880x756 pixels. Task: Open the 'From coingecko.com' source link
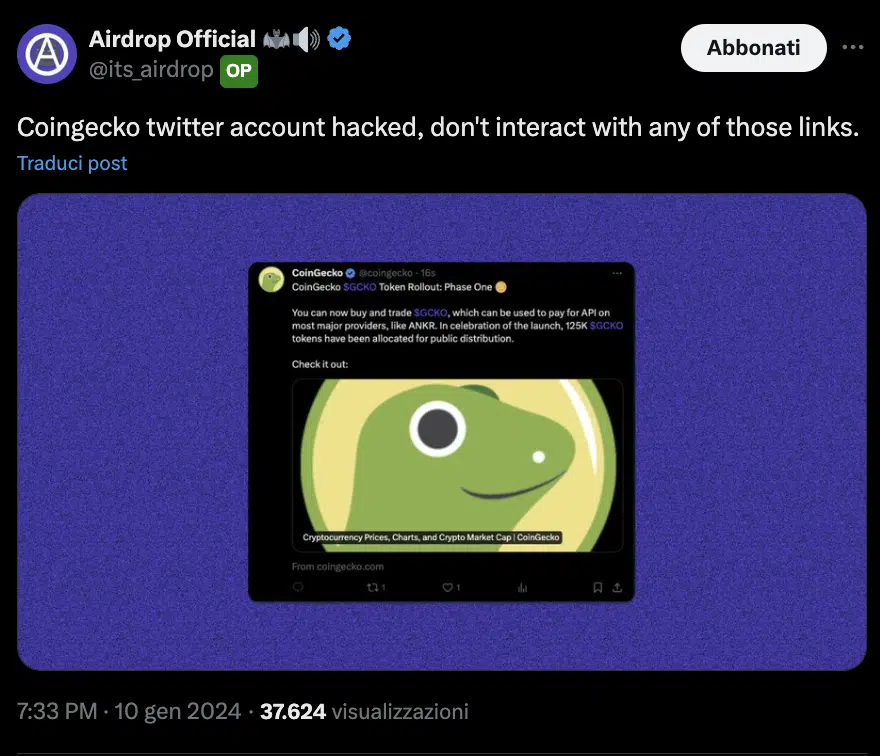pos(337,566)
